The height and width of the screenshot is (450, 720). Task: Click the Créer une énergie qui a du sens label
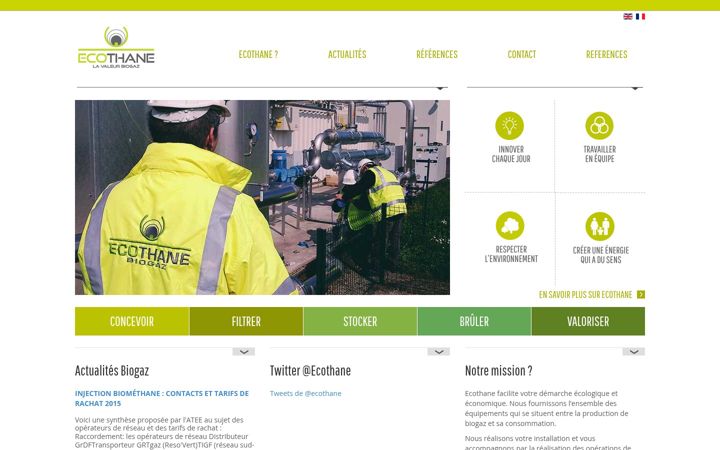601,255
